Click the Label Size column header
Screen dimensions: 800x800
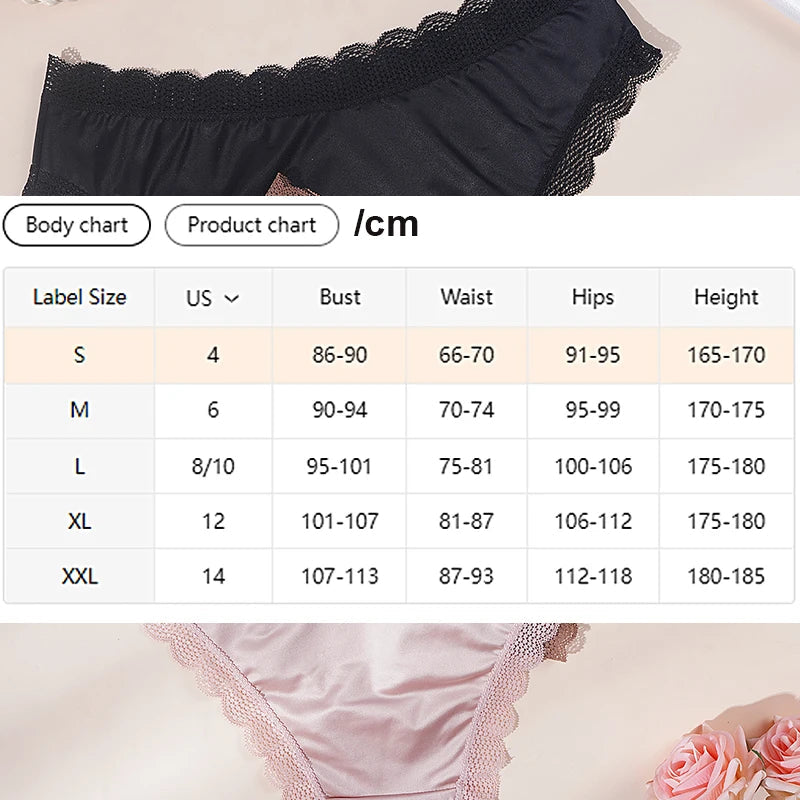pos(80,297)
